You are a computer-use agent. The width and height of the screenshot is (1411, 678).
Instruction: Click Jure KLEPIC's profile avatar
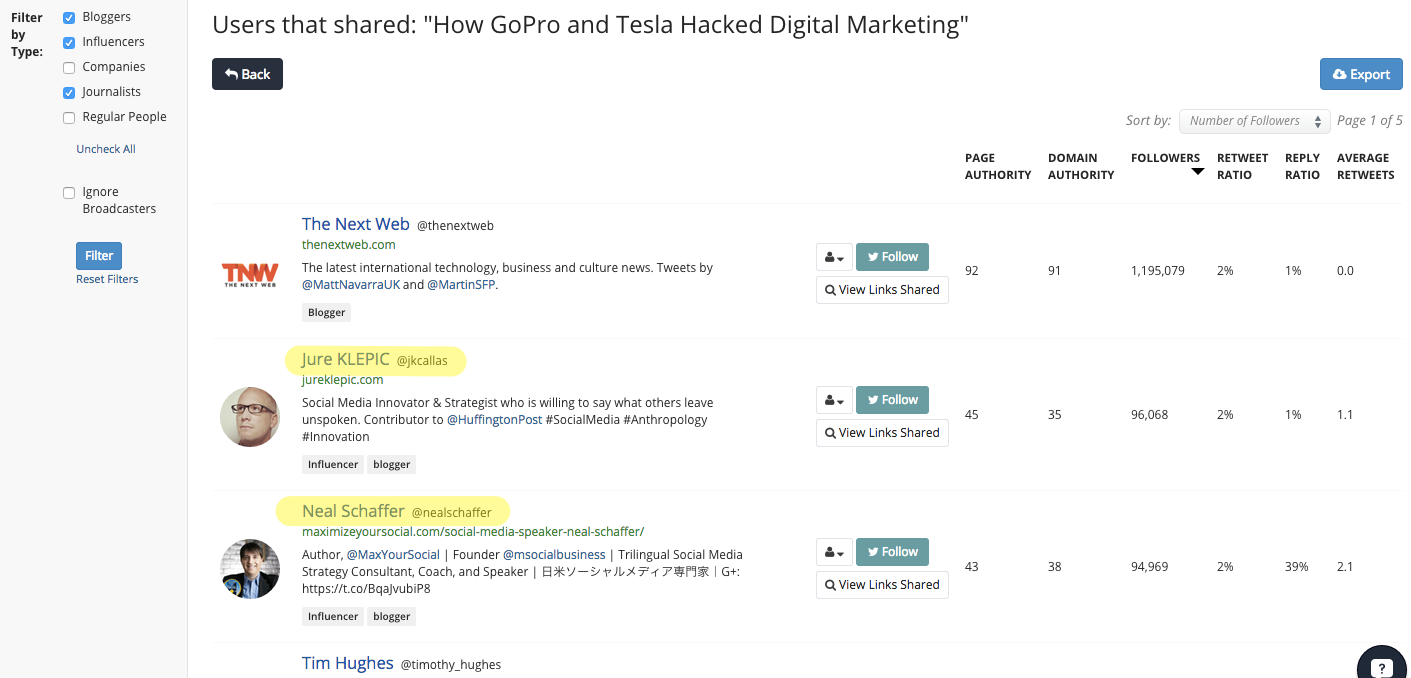click(x=249, y=417)
